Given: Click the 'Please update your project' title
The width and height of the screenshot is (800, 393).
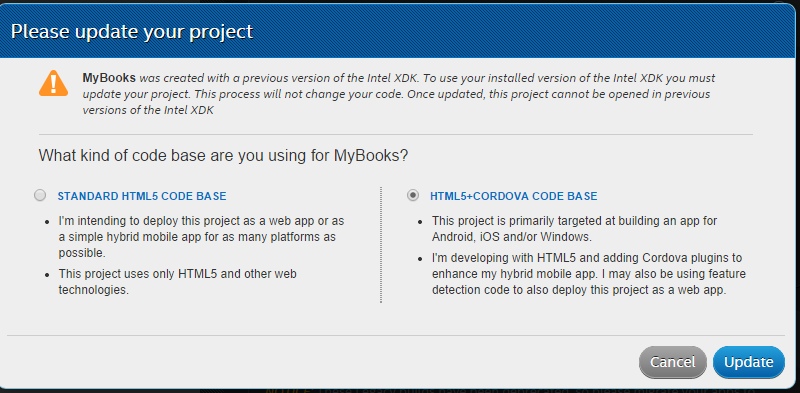Looking at the screenshot, I should (x=132, y=32).
